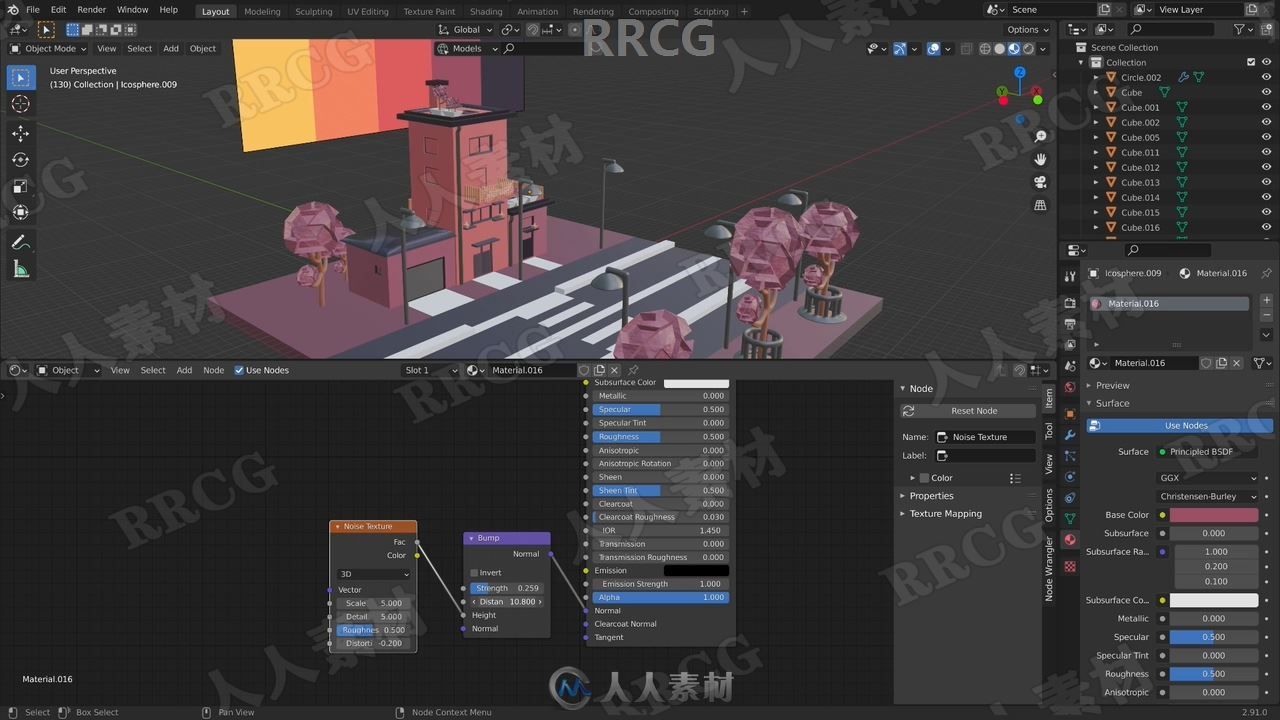Toggle visibility of Cube.016
Viewport: 1280px width, 720px height.
pos(1266,227)
